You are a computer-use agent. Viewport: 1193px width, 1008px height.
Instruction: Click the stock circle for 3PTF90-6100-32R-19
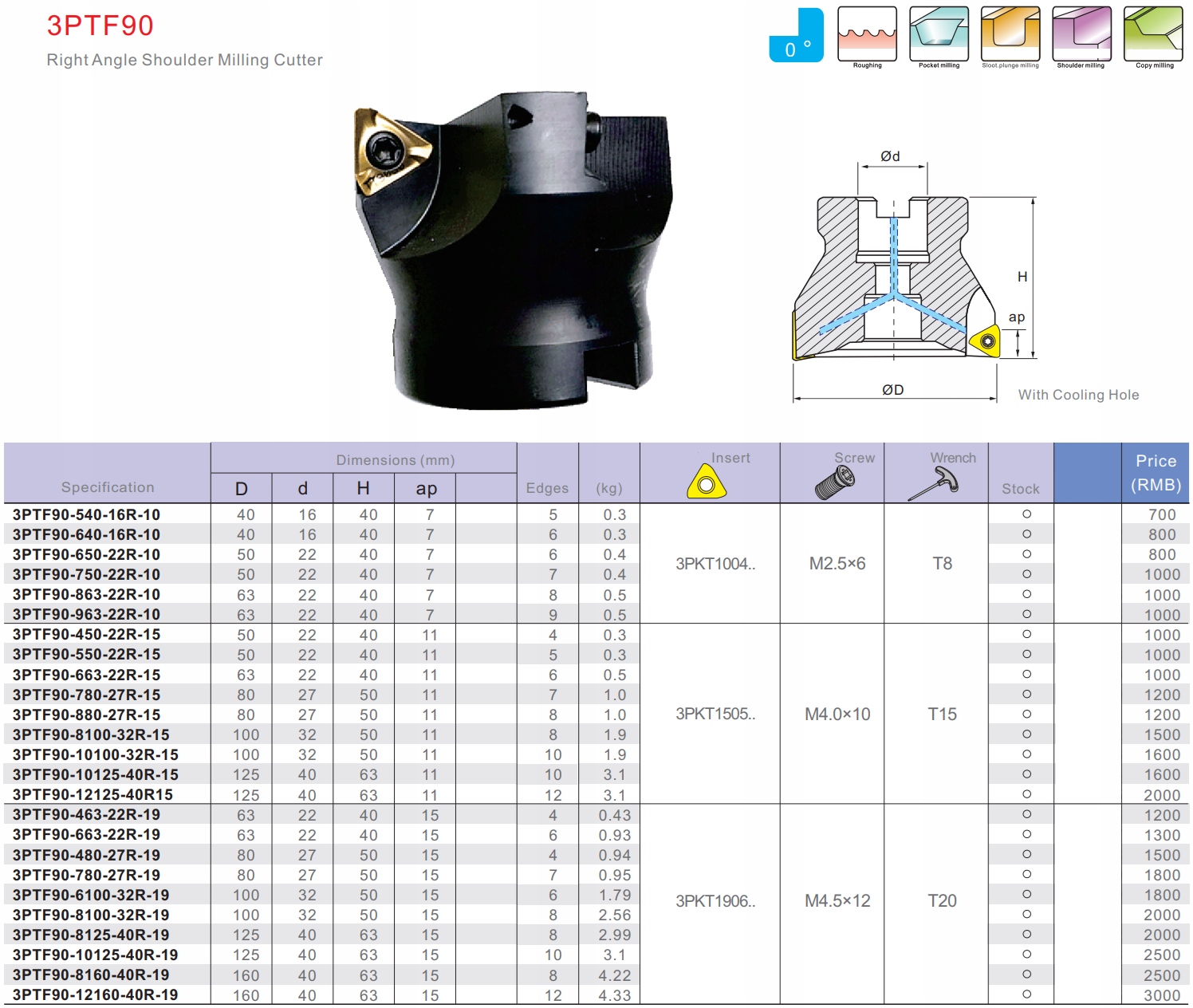(1026, 895)
